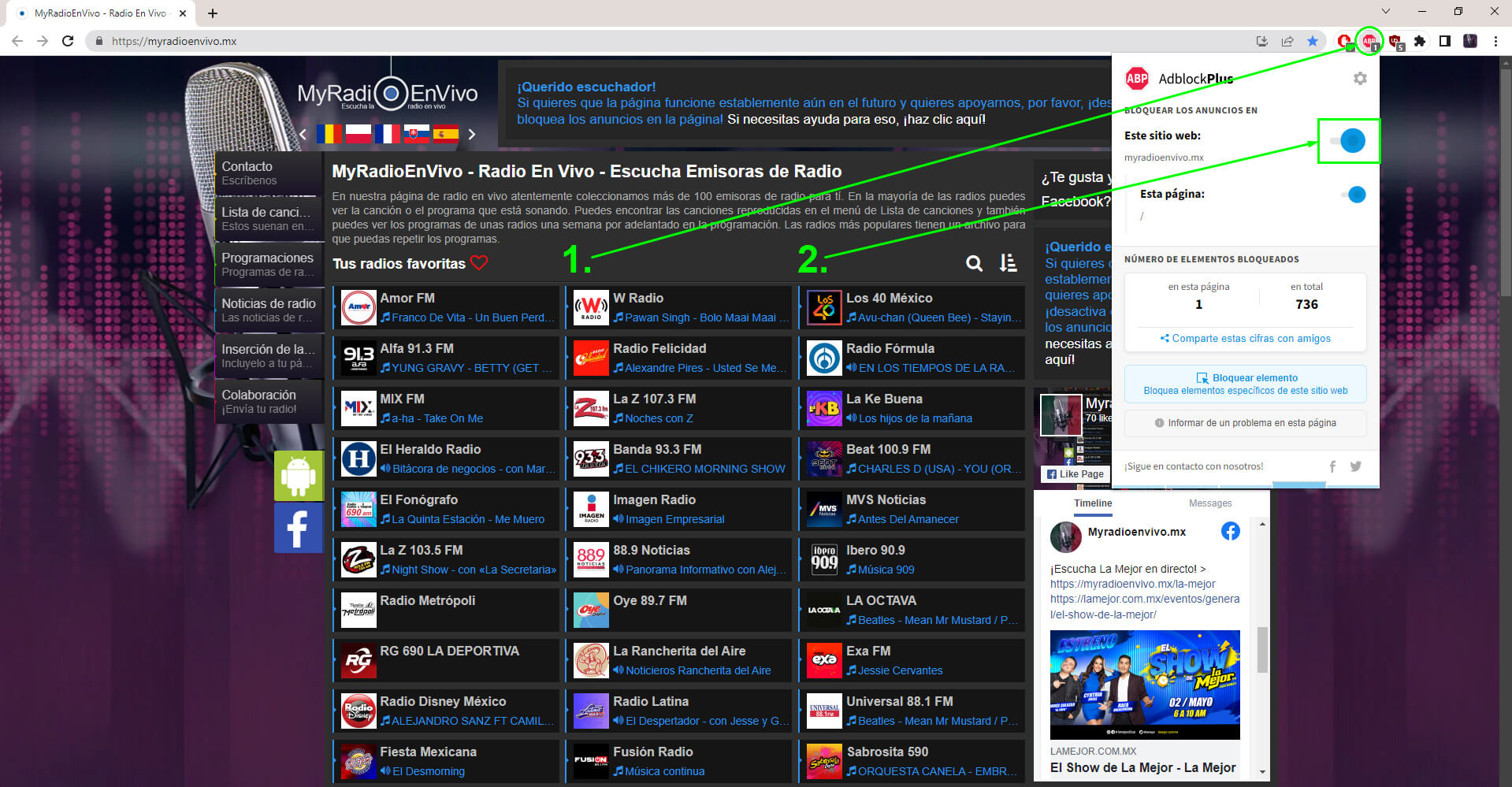1512x787 pixels.
Task: Open the Chrome extensions puzzle icon
Action: click(1420, 41)
